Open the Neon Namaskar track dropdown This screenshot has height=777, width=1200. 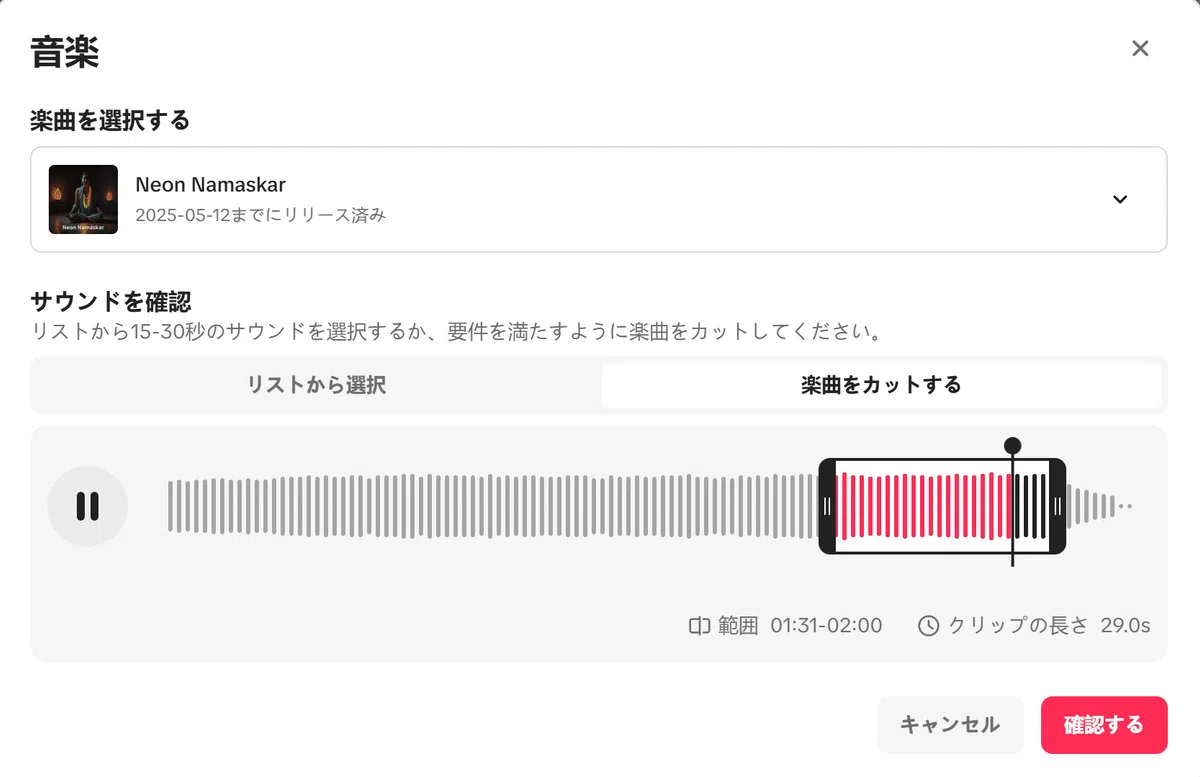[x=598, y=199]
